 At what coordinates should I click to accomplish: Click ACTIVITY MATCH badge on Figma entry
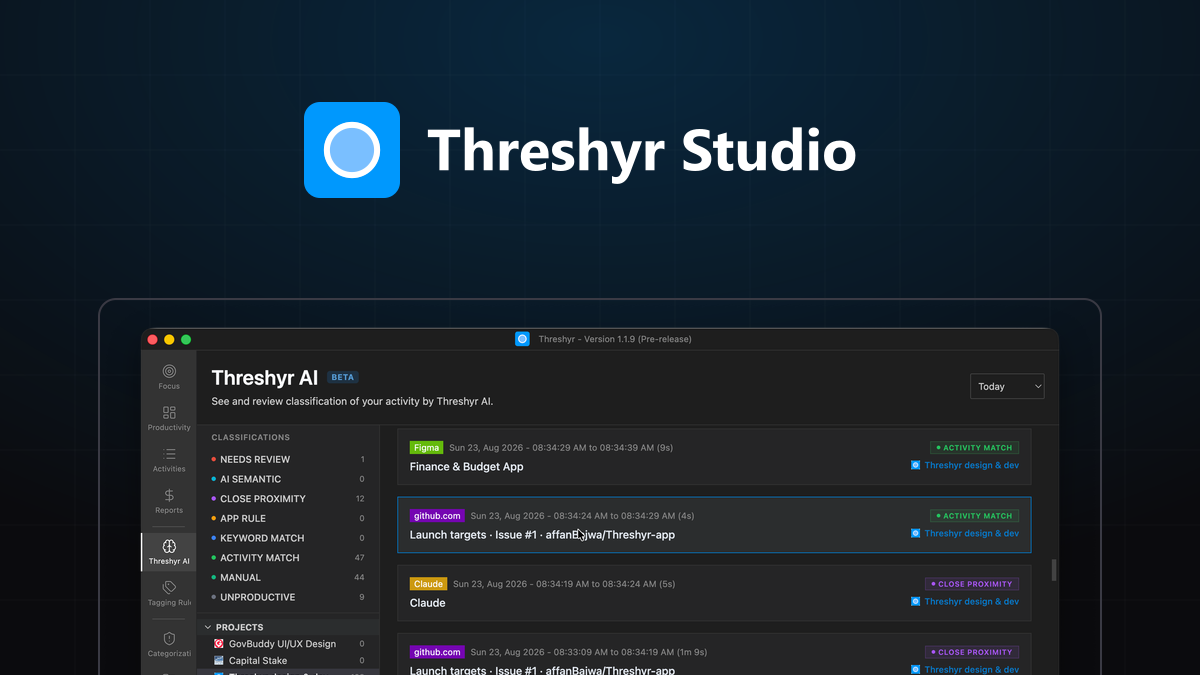[x=974, y=448]
